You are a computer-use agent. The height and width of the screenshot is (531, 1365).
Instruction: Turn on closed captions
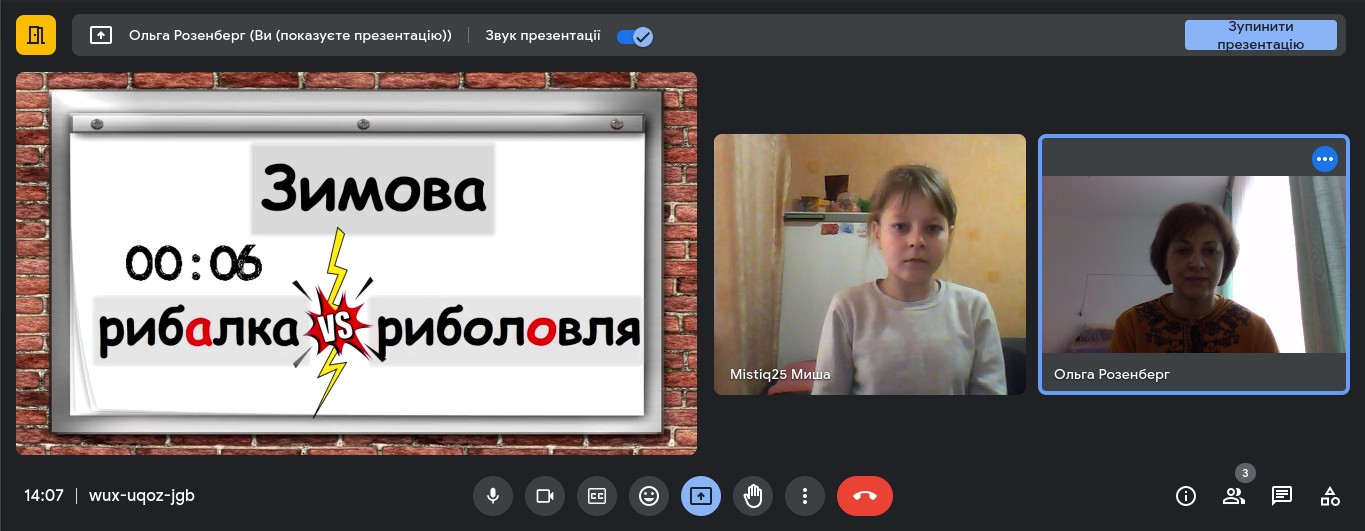tap(597, 496)
